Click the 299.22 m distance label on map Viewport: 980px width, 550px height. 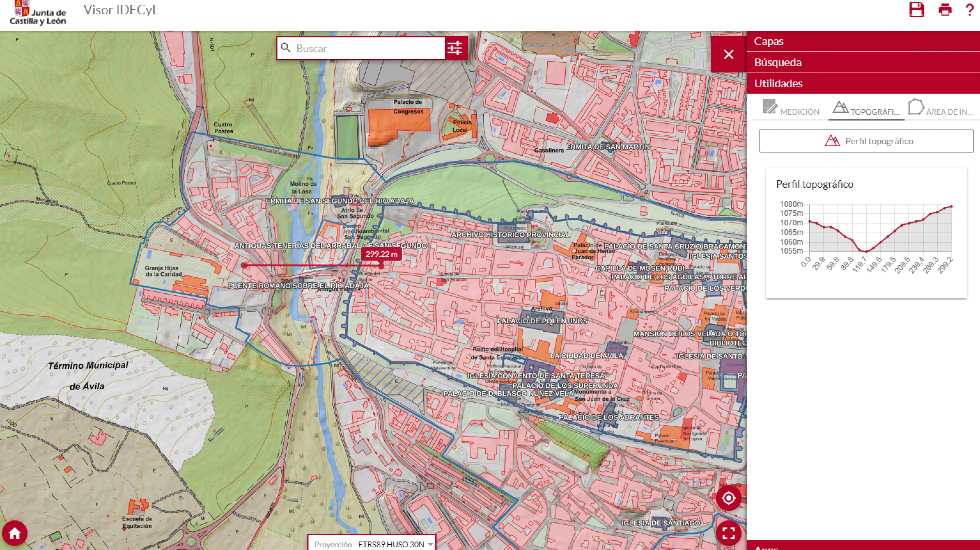[x=382, y=254]
